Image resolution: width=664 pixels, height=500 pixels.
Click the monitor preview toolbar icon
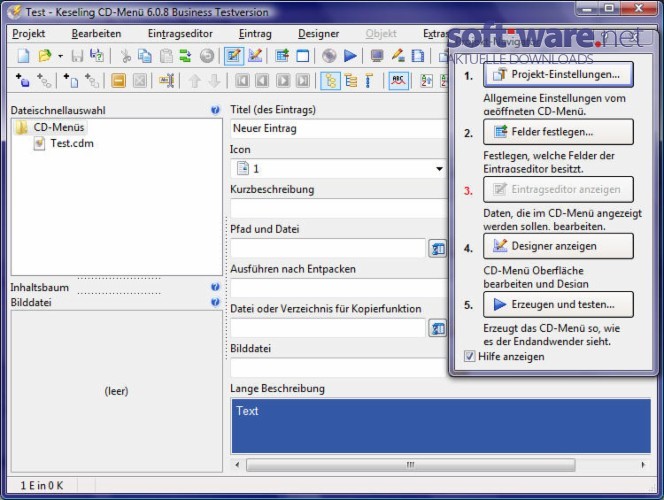coord(376,55)
